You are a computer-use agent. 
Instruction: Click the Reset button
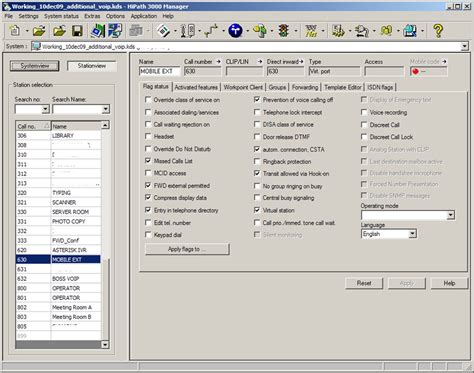pos(364,283)
